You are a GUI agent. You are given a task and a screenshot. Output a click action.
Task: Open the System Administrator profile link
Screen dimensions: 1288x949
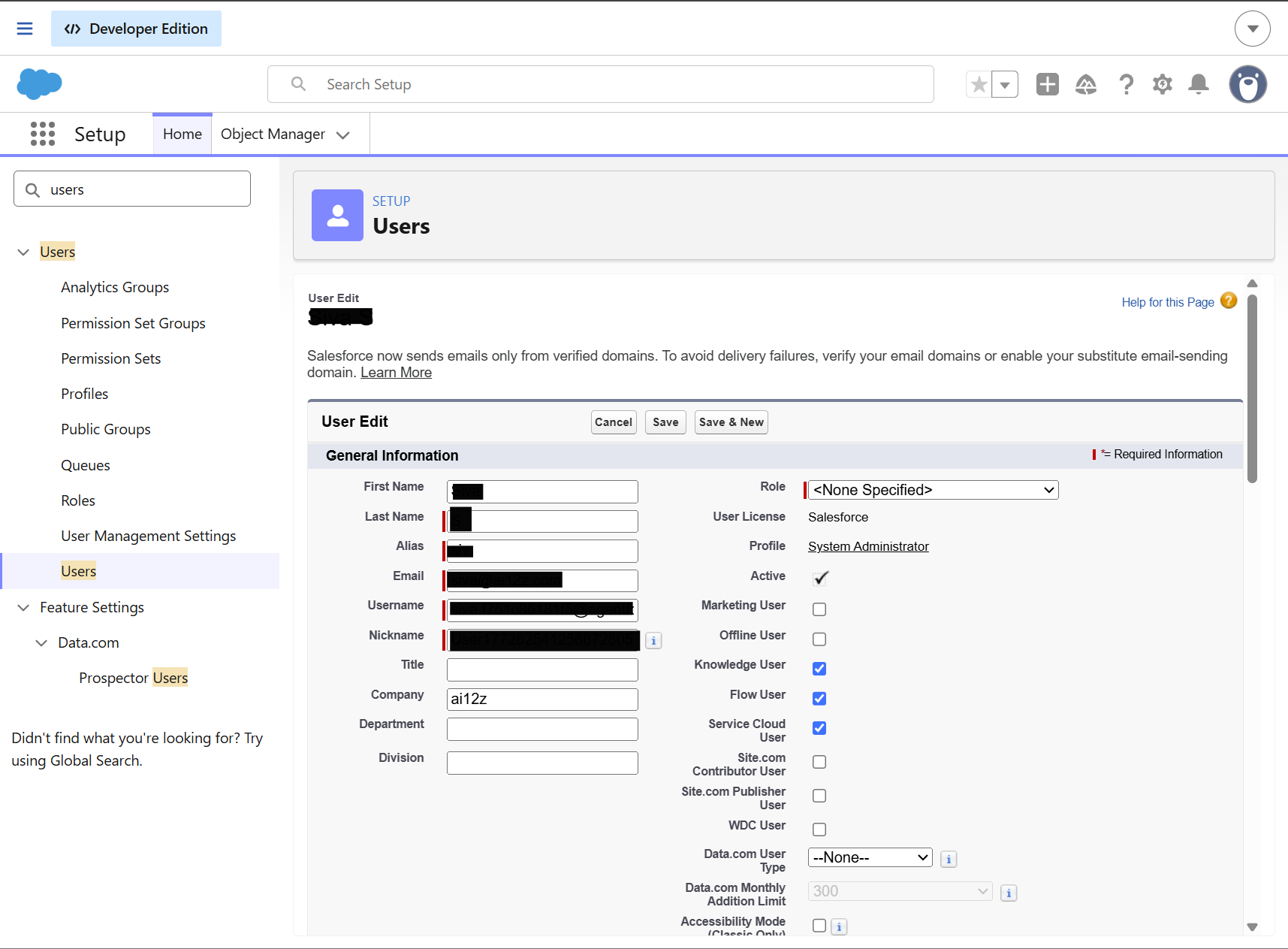click(868, 546)
